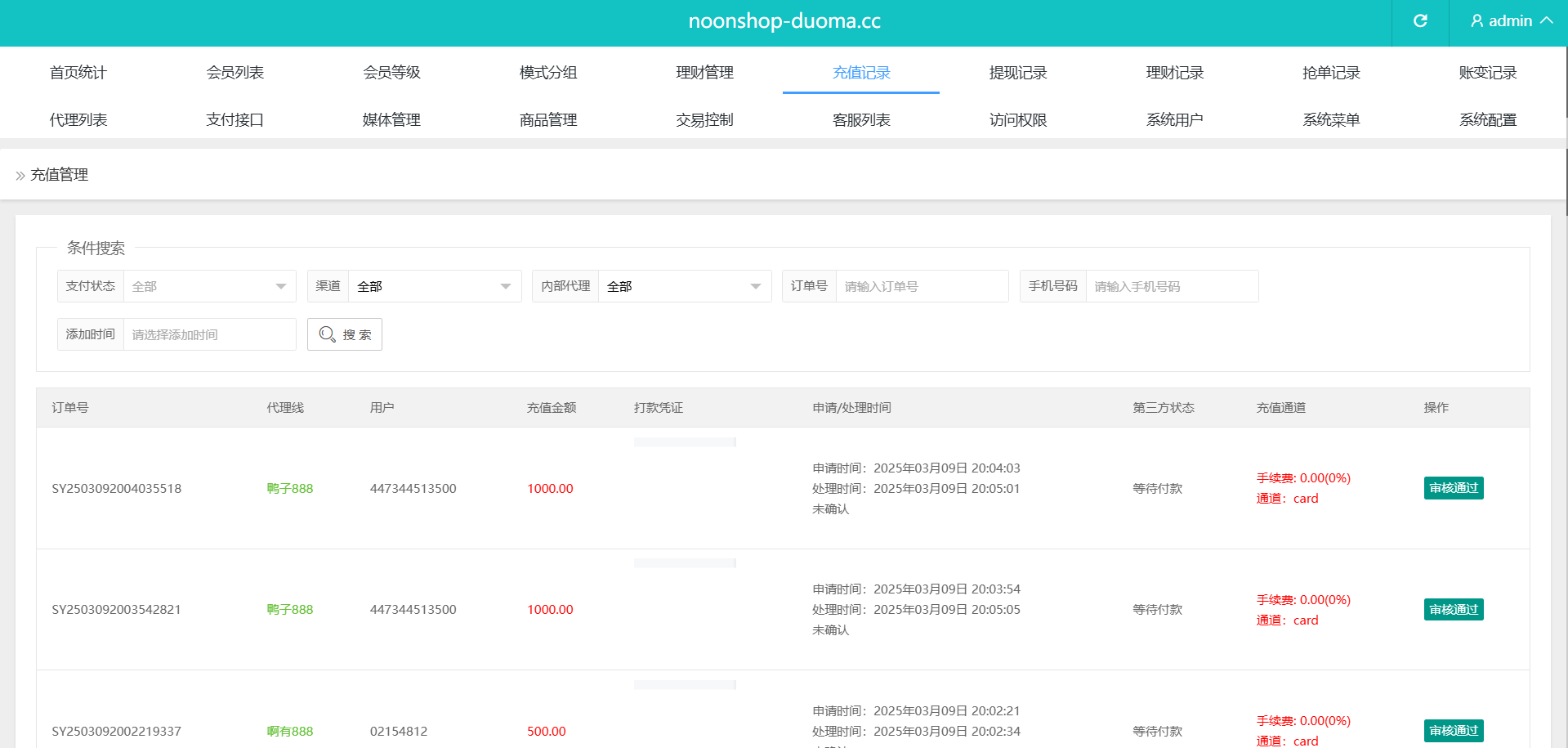Expand the 渠道 dropdown
The height and width of the screenshot is (748, 1568).
pos(435,286)
